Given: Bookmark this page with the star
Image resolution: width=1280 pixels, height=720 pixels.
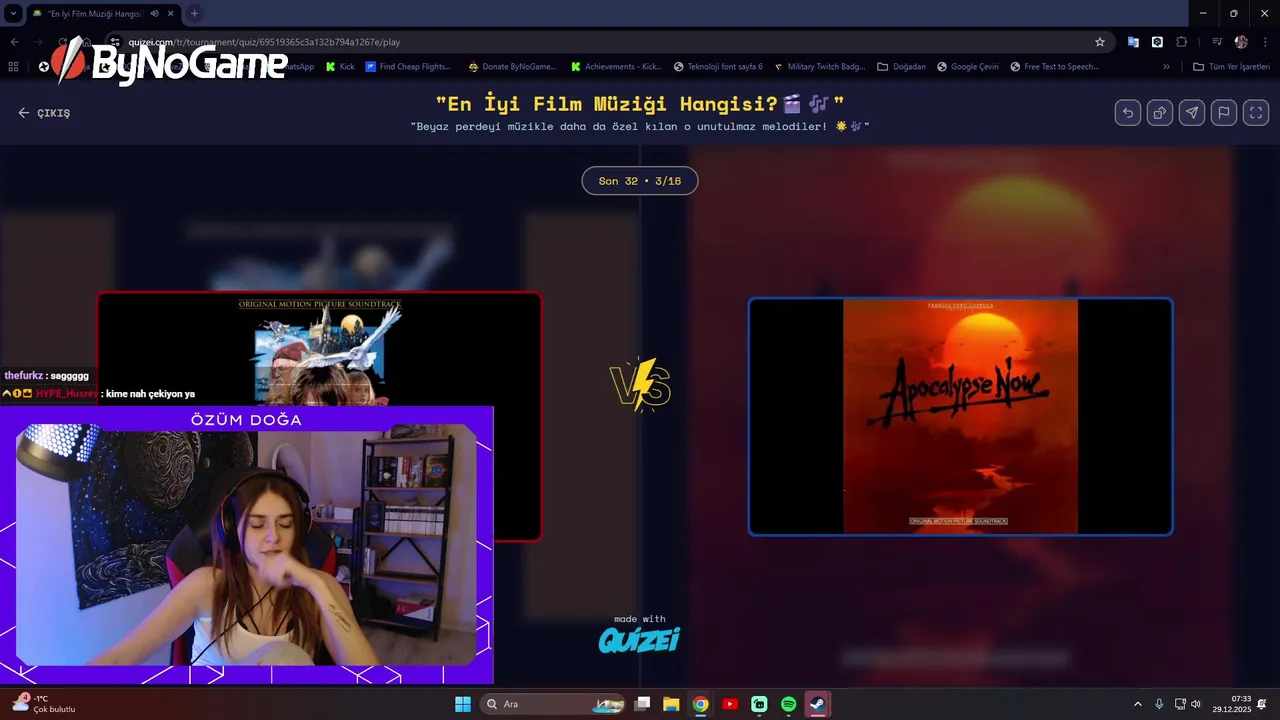Looking at the screenshot, I should pos(1100,42).
